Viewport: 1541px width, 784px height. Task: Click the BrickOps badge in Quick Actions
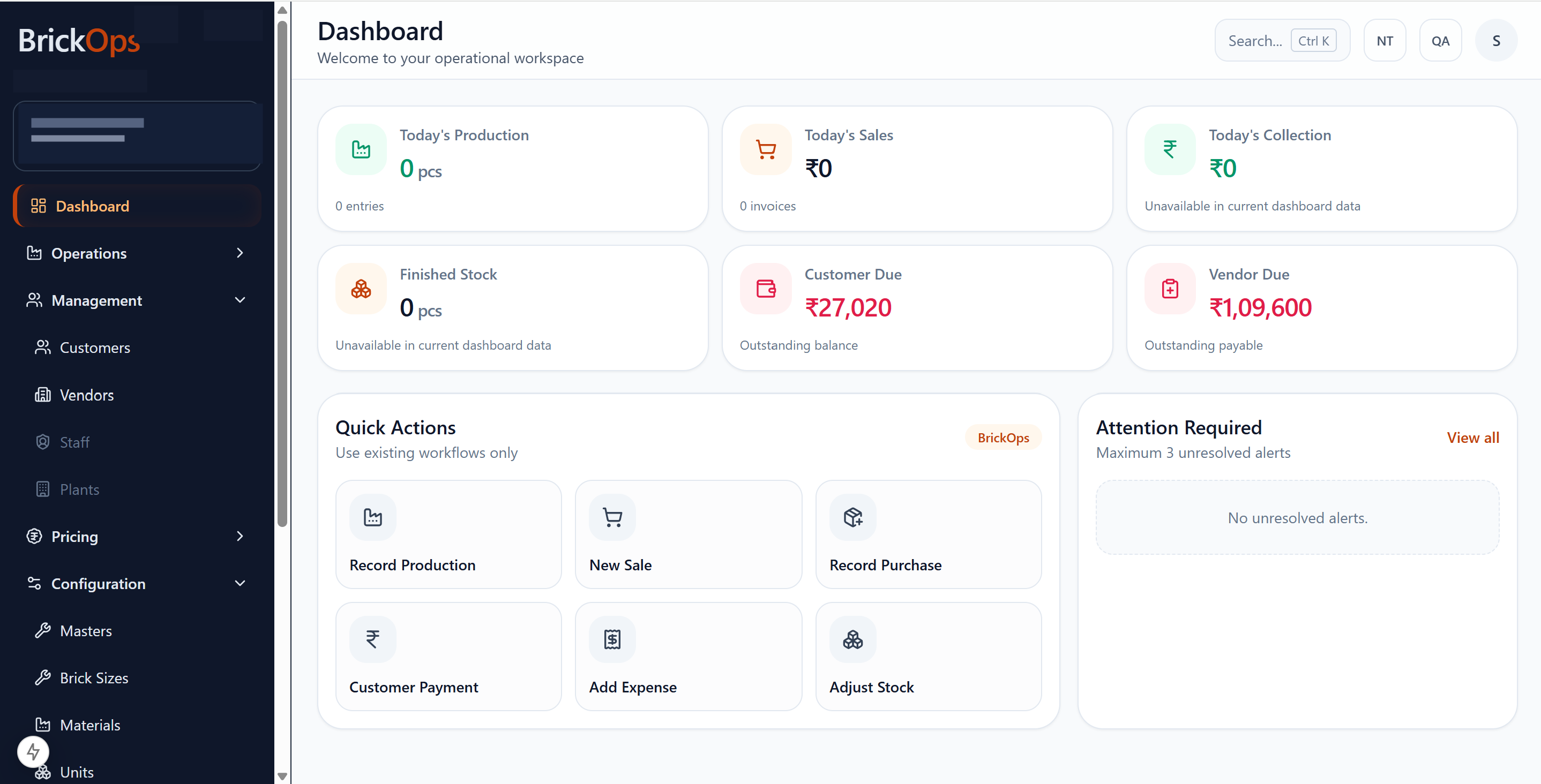[1003, 438]
